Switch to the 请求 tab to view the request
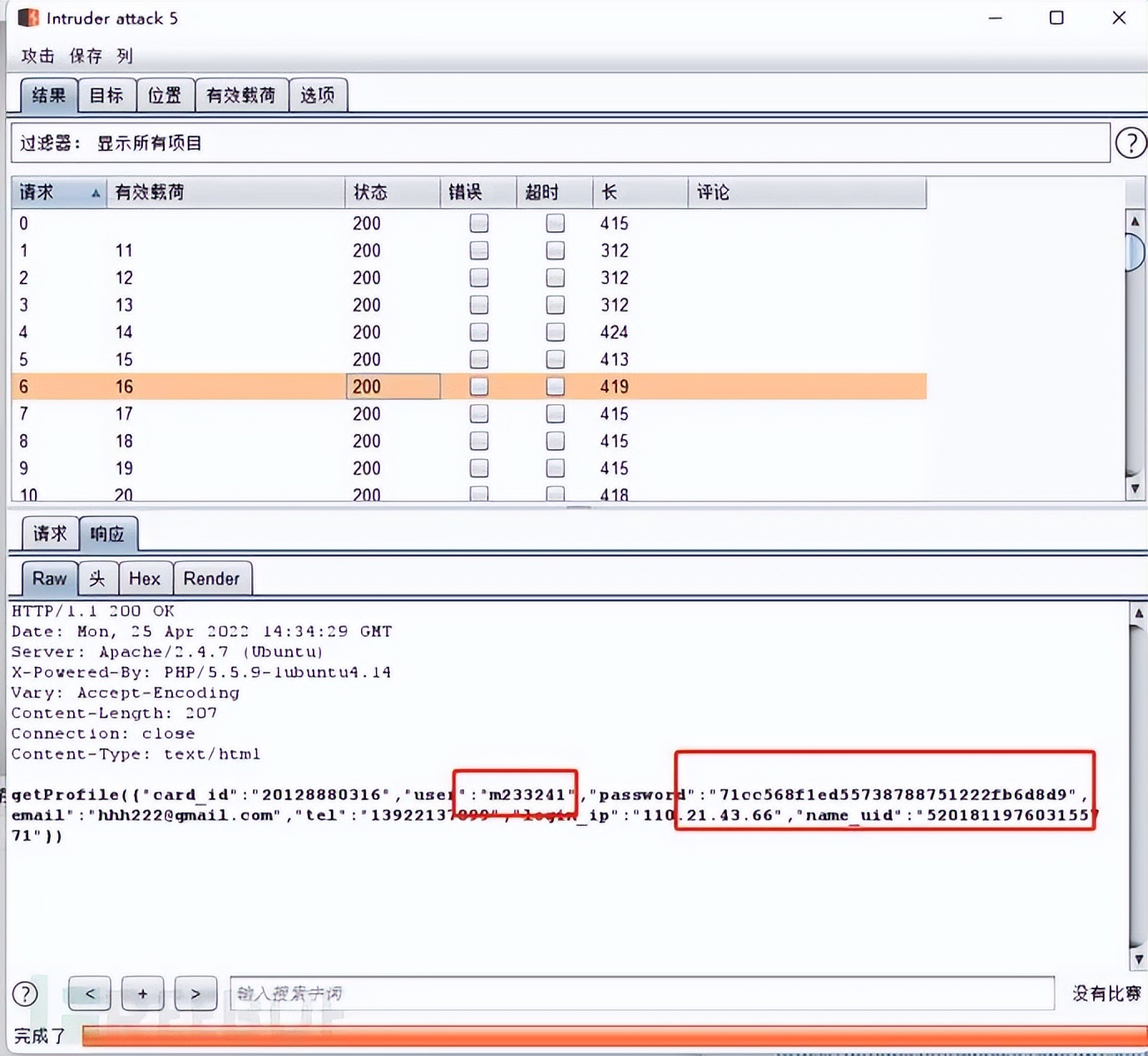 [48, 534]
